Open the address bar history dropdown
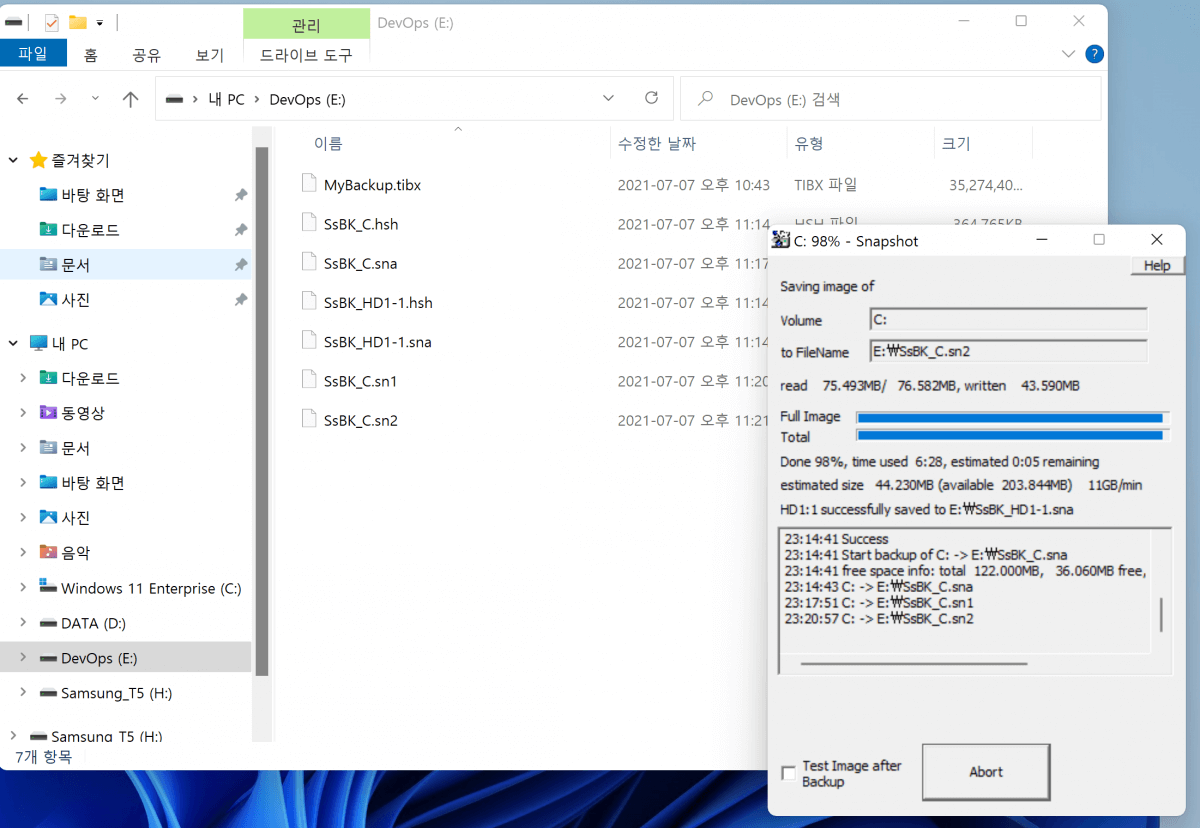This screenshot has width=1200, height=828. (x=609, y=98)
